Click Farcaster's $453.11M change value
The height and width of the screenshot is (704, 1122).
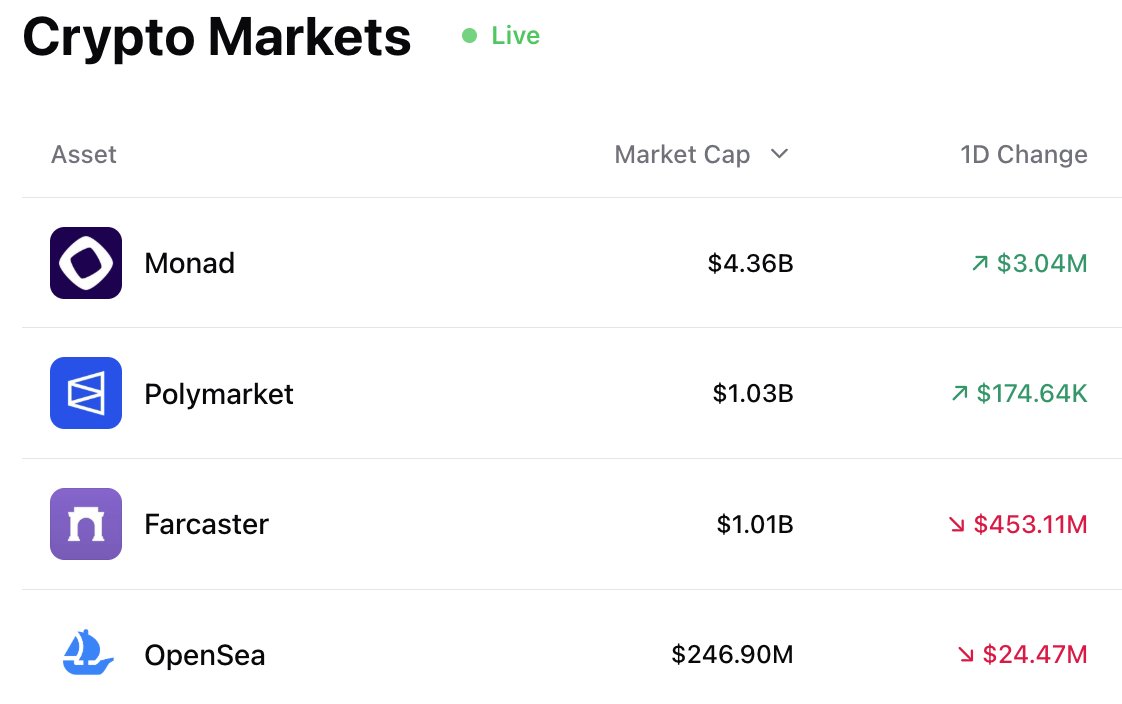[1030, 524]
